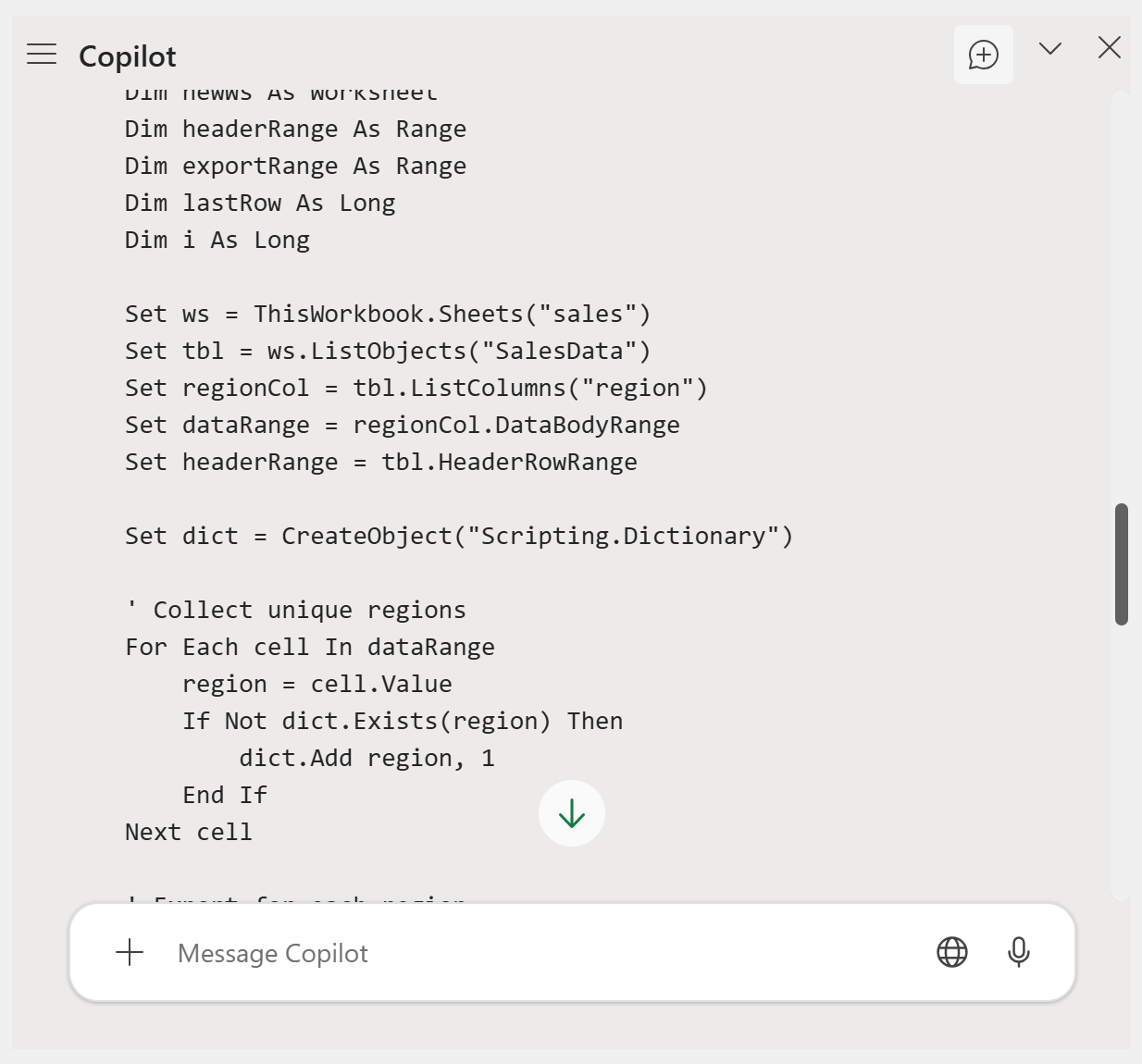Activate the microphone voice input
The image size is (1142, 1064).
(x=1018, y=952)
